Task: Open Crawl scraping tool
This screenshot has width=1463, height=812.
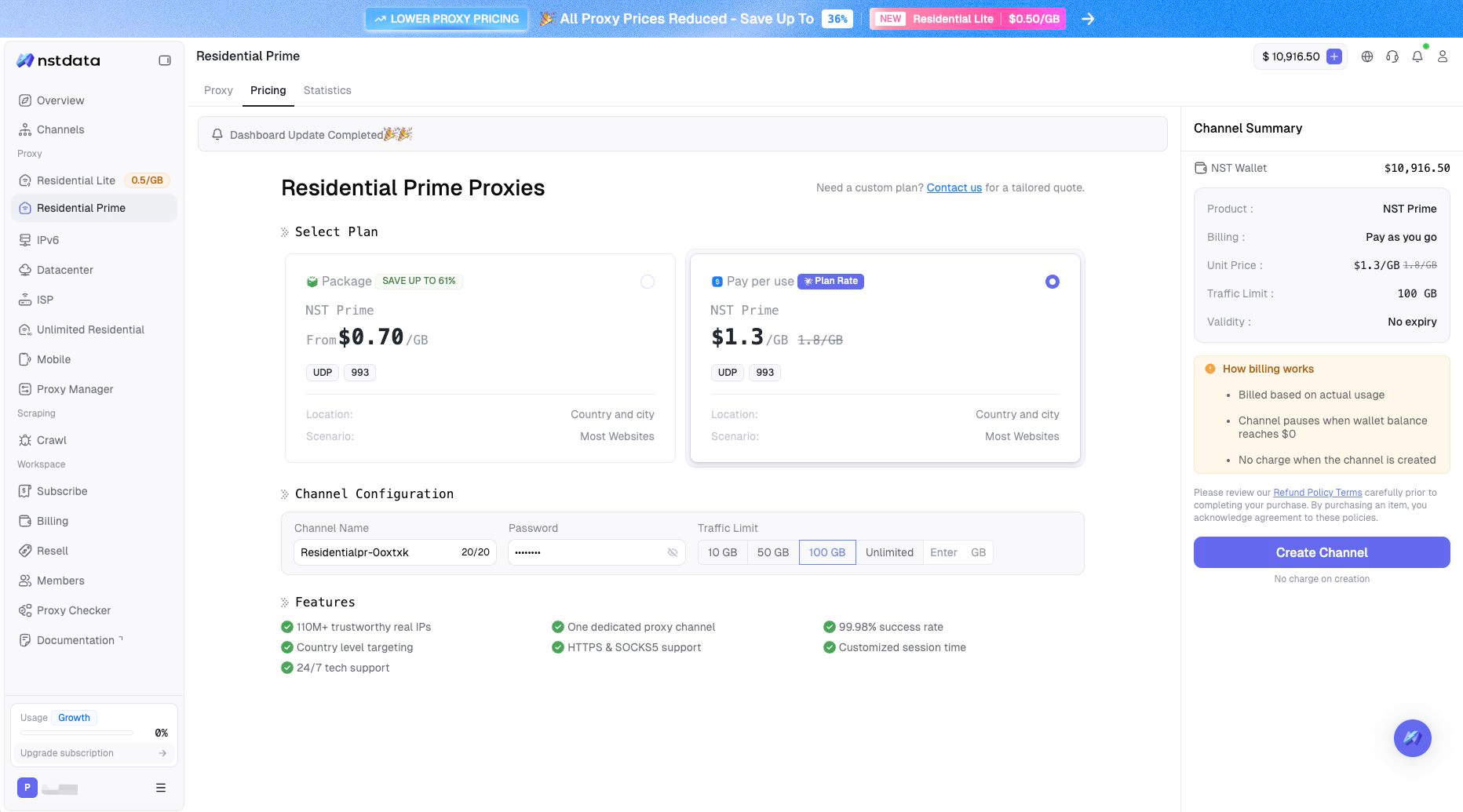Action: pyautogui.click(x=94, y=440)
